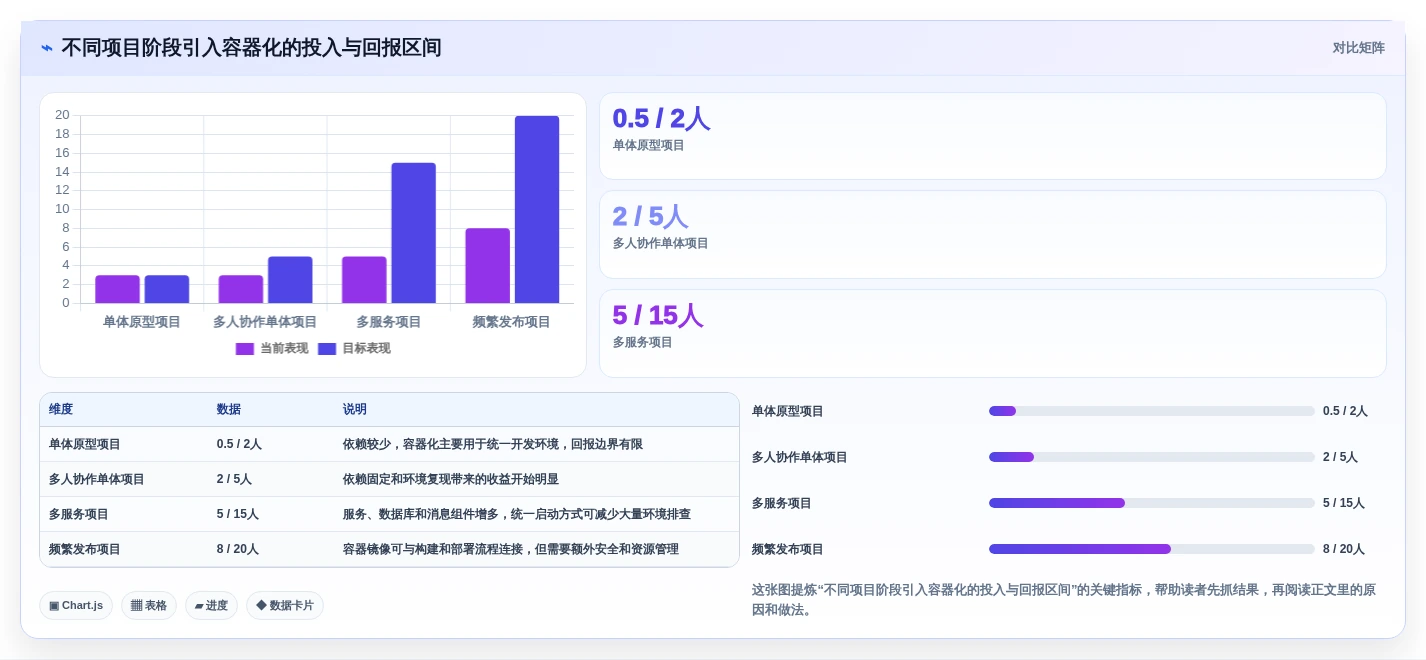Click the 0.5 / 2人 value beside progress bar
1426x660 pixels.
[x=1345, y=411]
